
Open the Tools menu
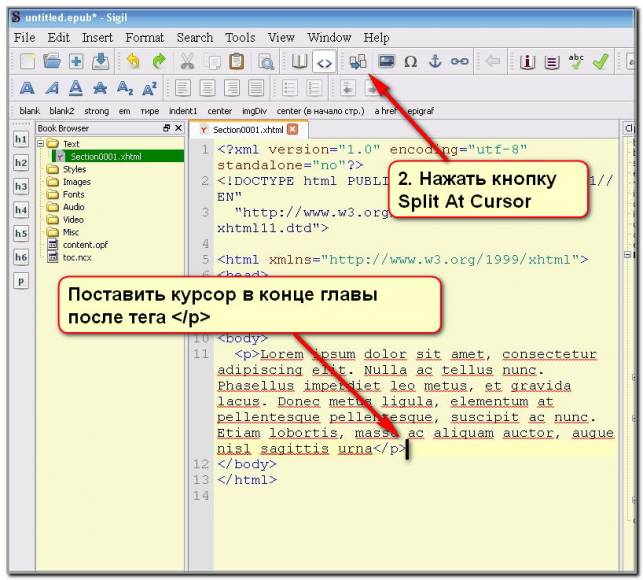(x=240, y=38)
